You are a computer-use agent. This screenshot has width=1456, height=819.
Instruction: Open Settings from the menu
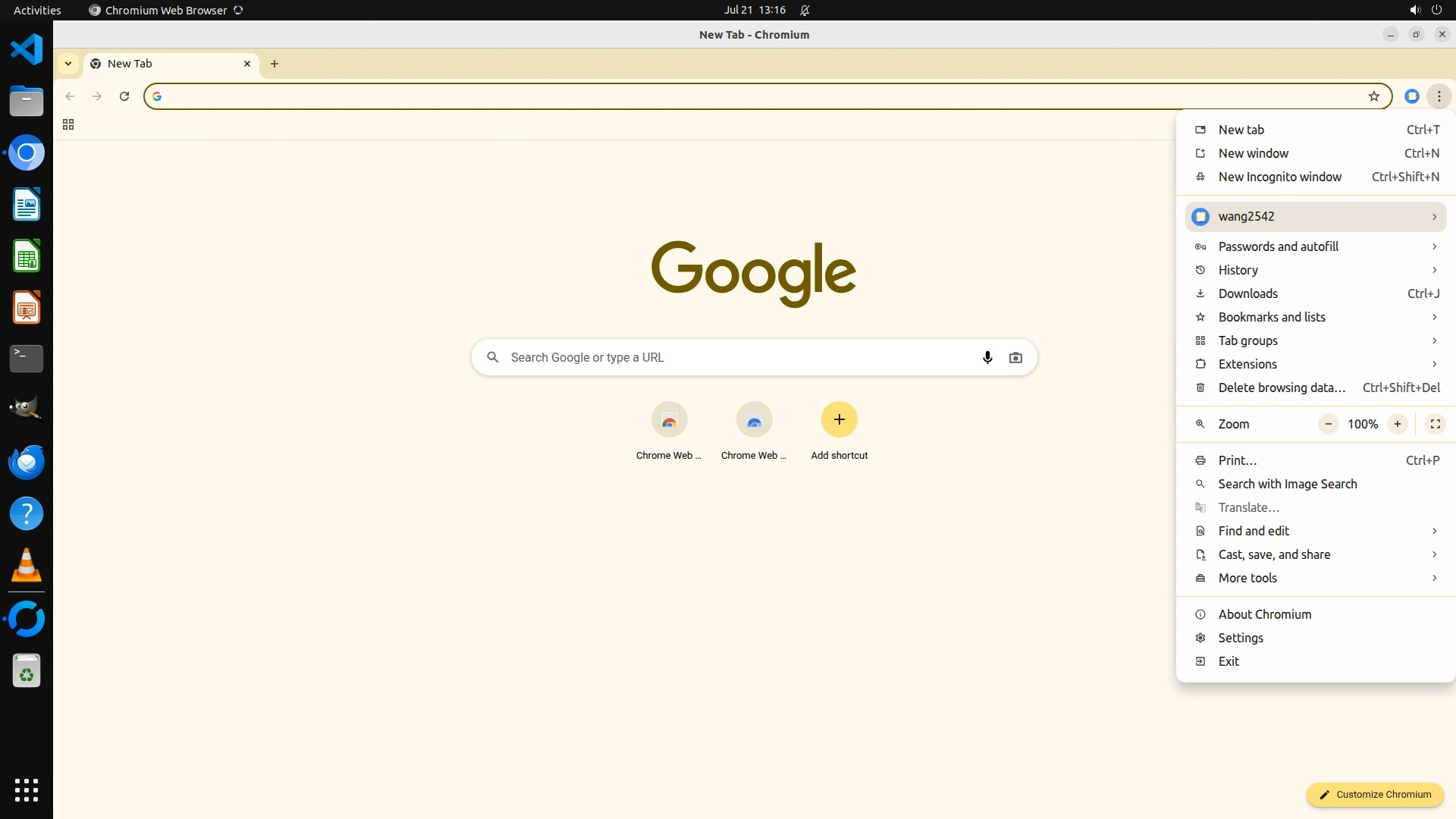[1241, 638]
